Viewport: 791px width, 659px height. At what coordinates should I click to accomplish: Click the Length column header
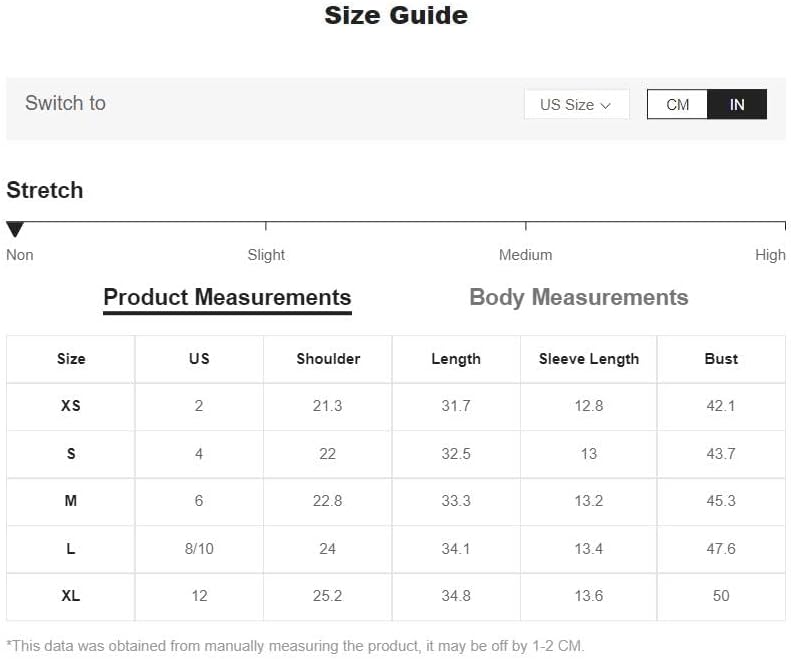pyautogui.click(x=456, y=359)
